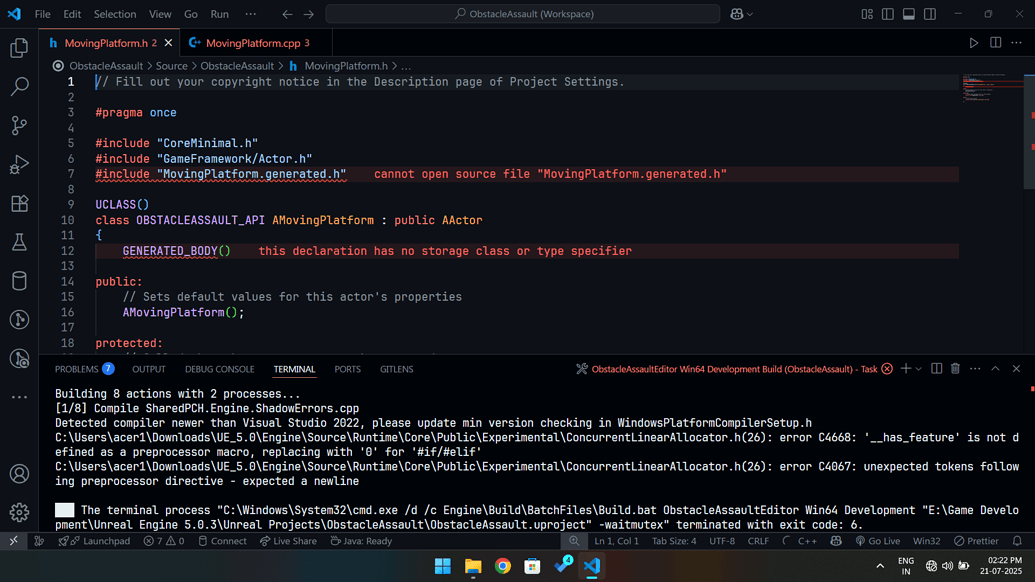Split the terminal pane
Image resolution: width=1035 pixels, height=582 pixels.
[936, 368]
